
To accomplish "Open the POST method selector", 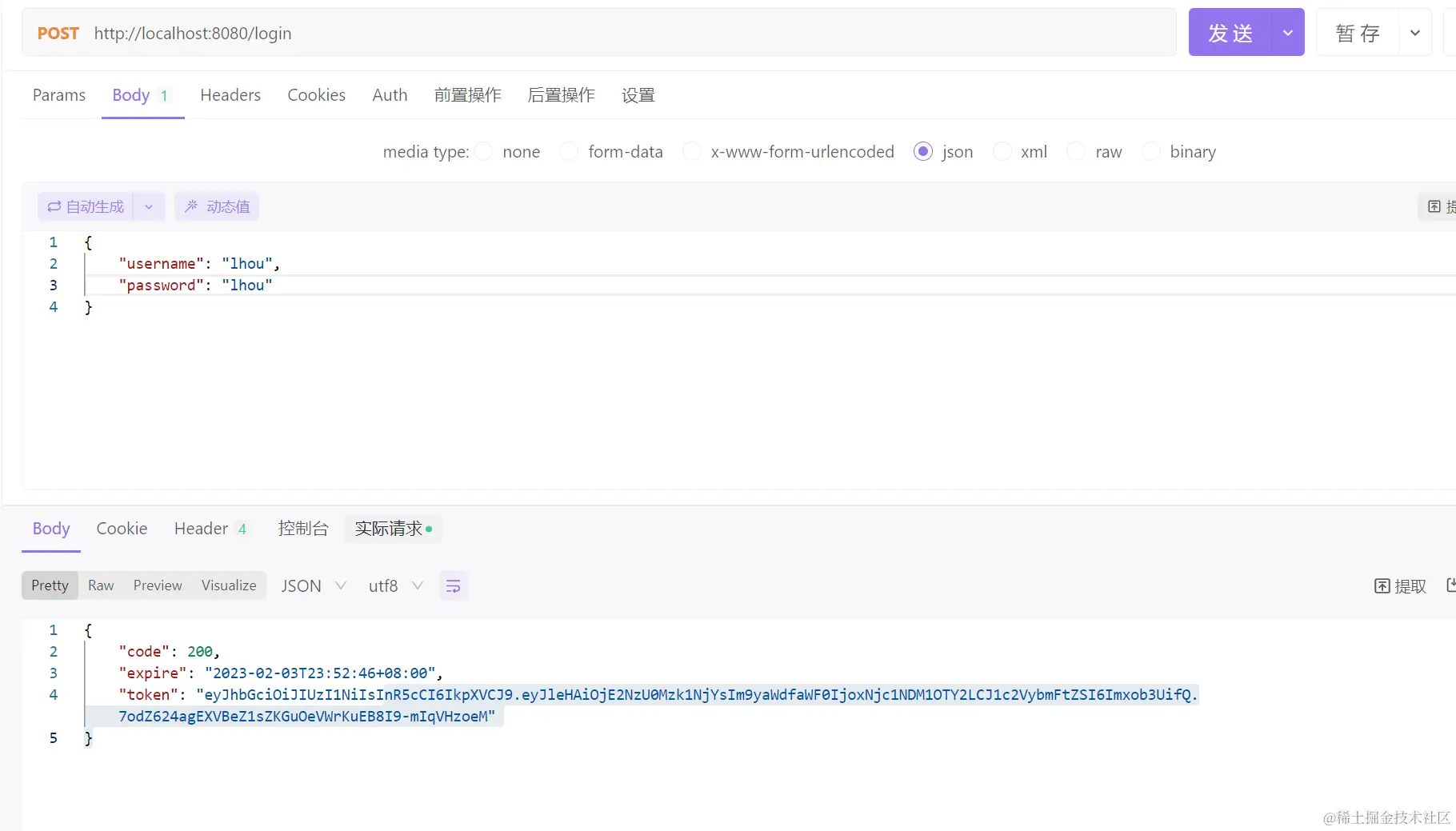I will [58, 34].
